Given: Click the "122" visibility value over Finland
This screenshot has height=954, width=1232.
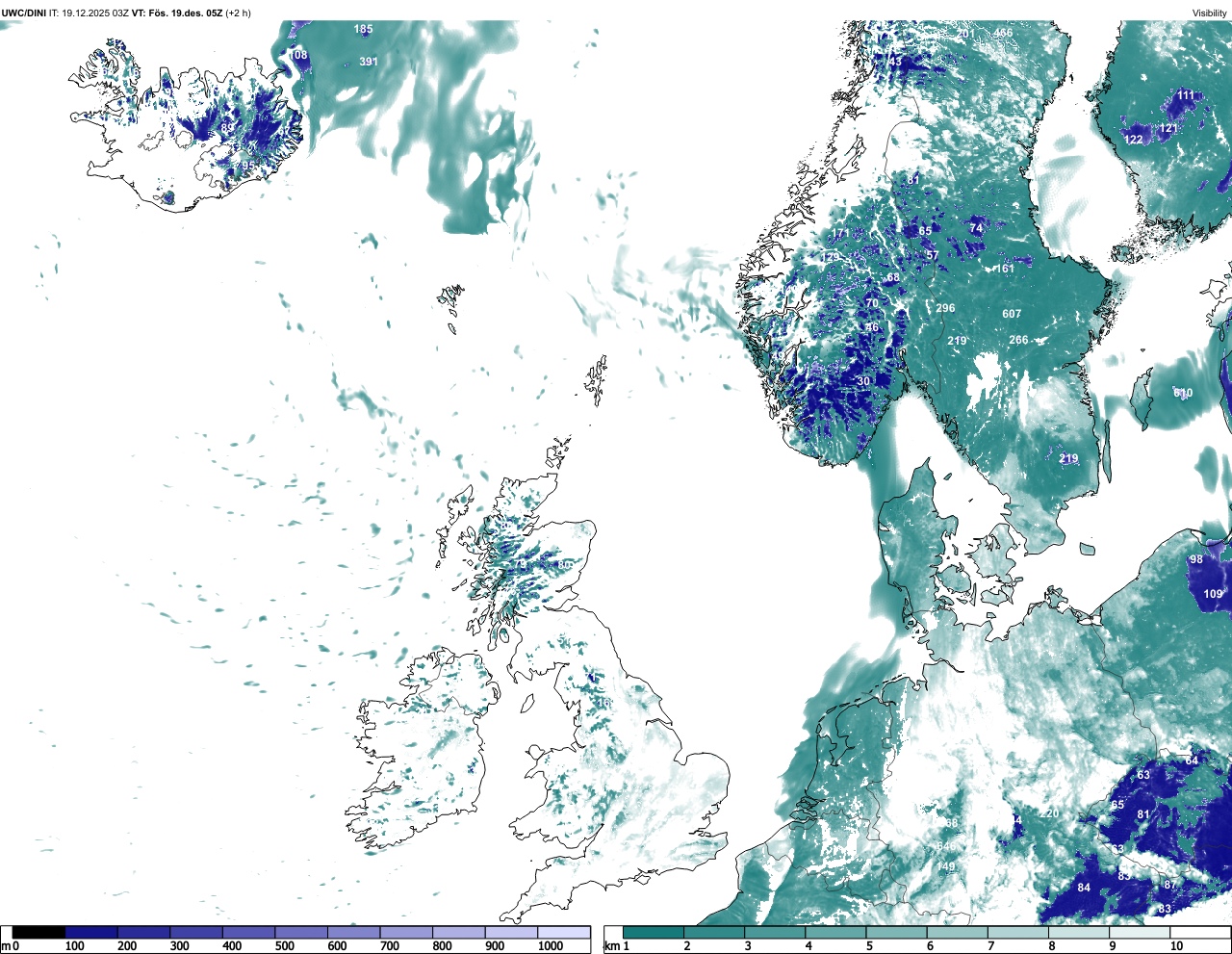Looking at the screenshot, I should (1134, 140).
